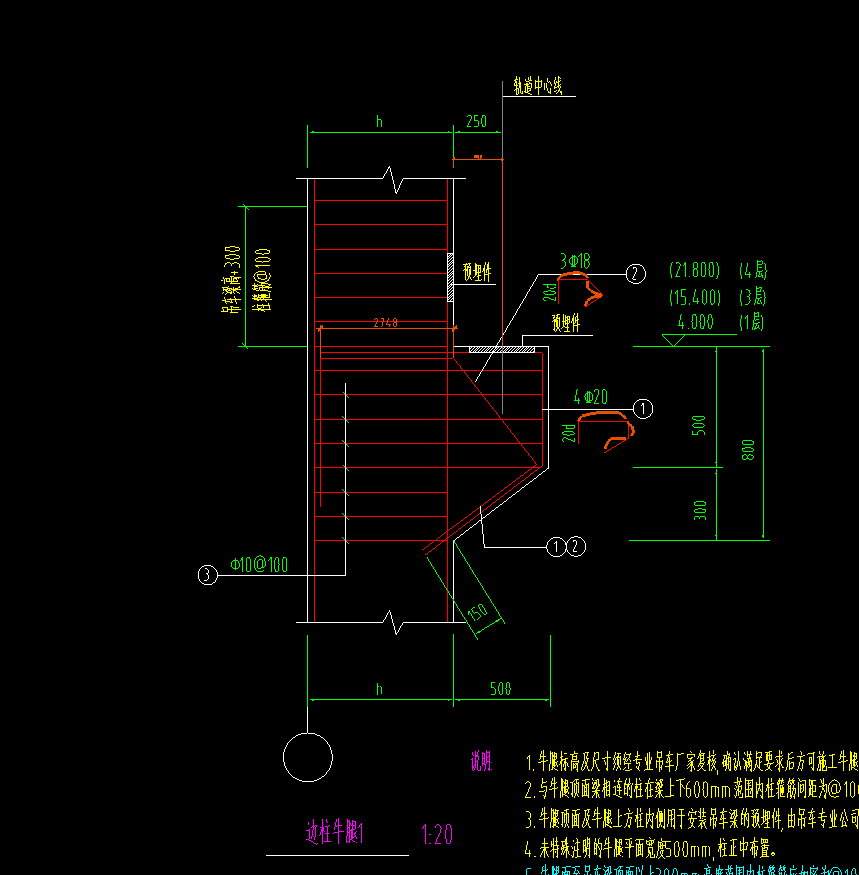Click the '20d' text beside the 4Φ20 hook
The height and width of the screenshot is (875, 859).
click(x=569, y=433)
